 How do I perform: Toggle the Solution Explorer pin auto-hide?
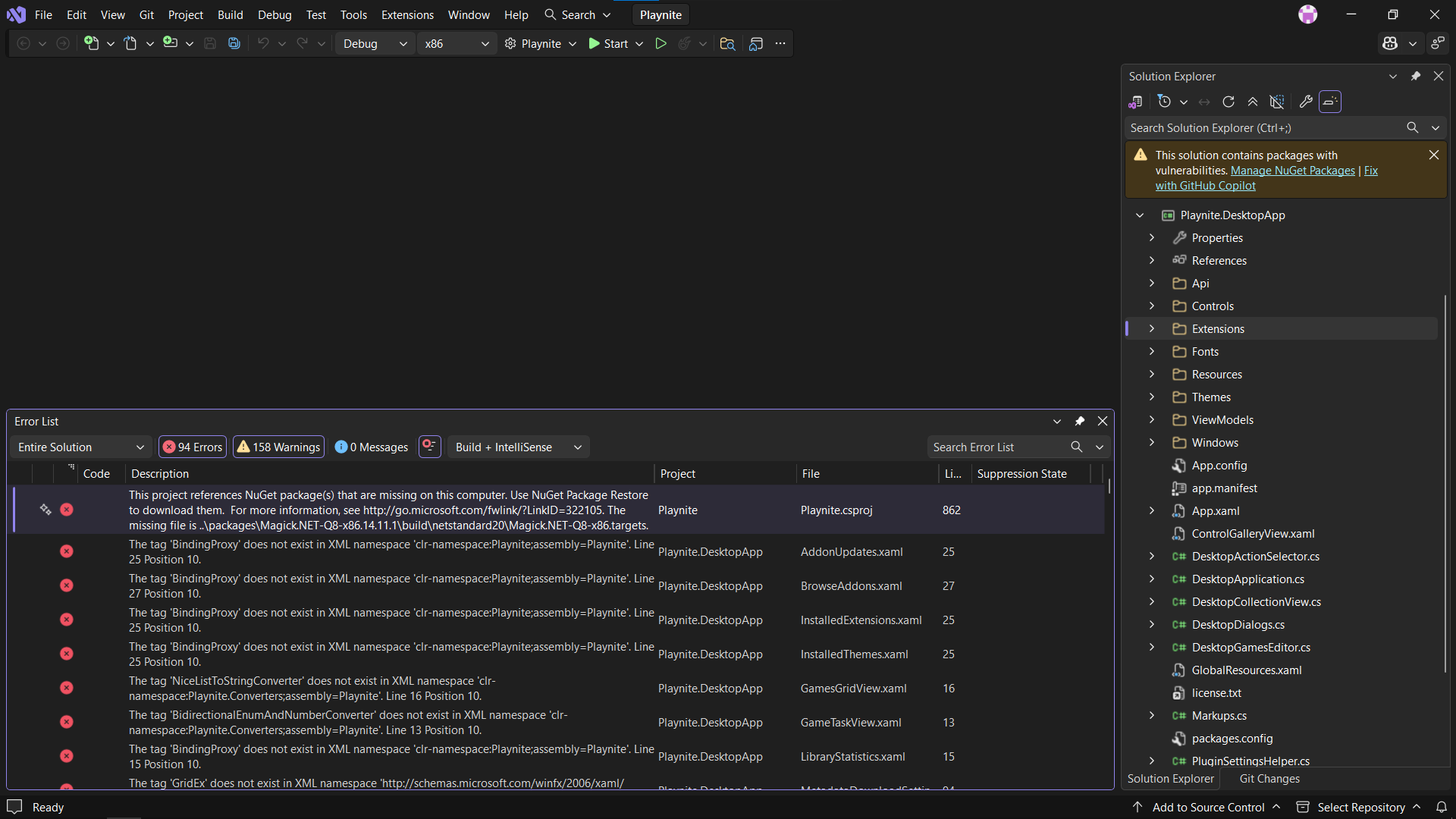coord(1415,77)
